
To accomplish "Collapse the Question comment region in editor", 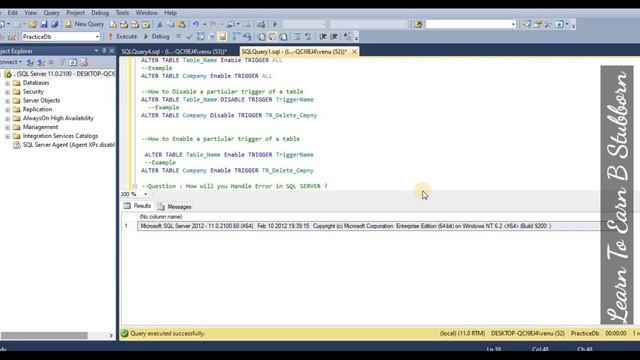I will pyautogui.click(x=134, y=187).
